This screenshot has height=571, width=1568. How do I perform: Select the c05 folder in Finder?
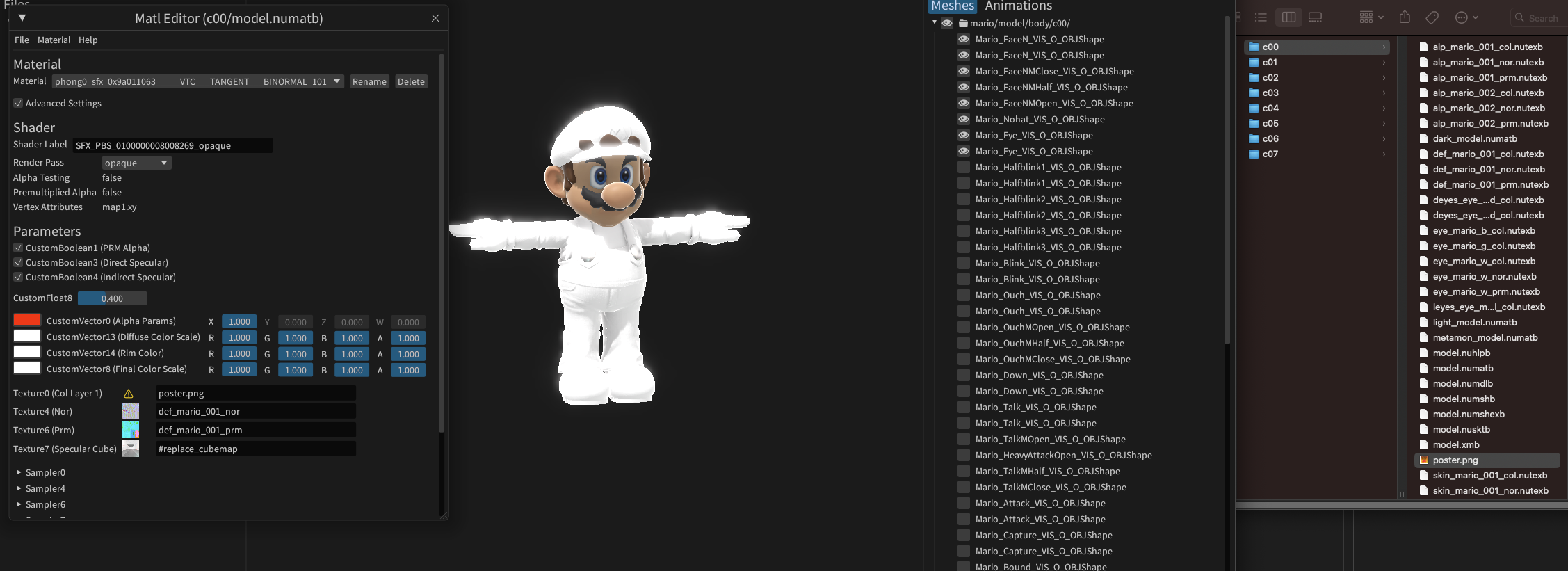tap(1316, 123)
